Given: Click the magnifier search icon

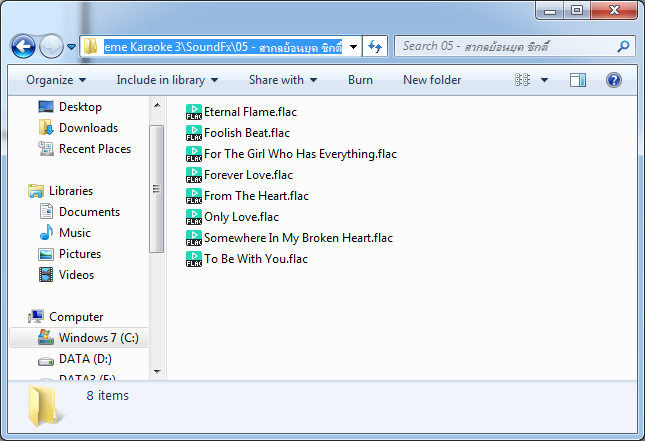Looking at the screenshot, I should 623,46.
